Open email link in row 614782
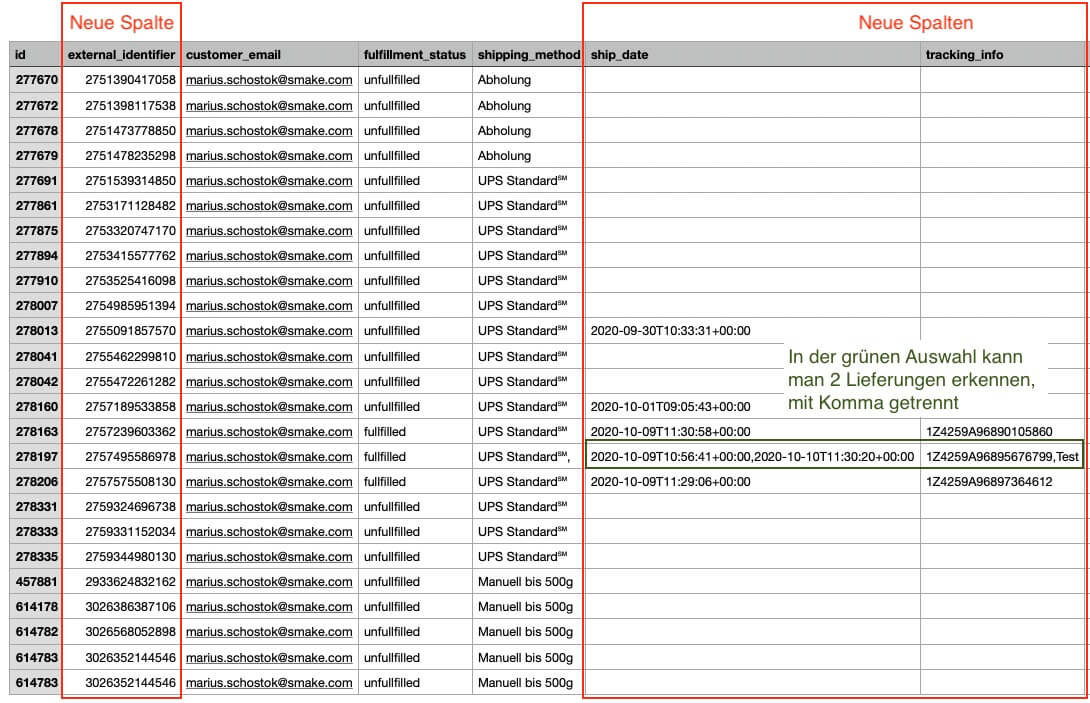Screen dimensions: 1090x703 click(269, 632)
